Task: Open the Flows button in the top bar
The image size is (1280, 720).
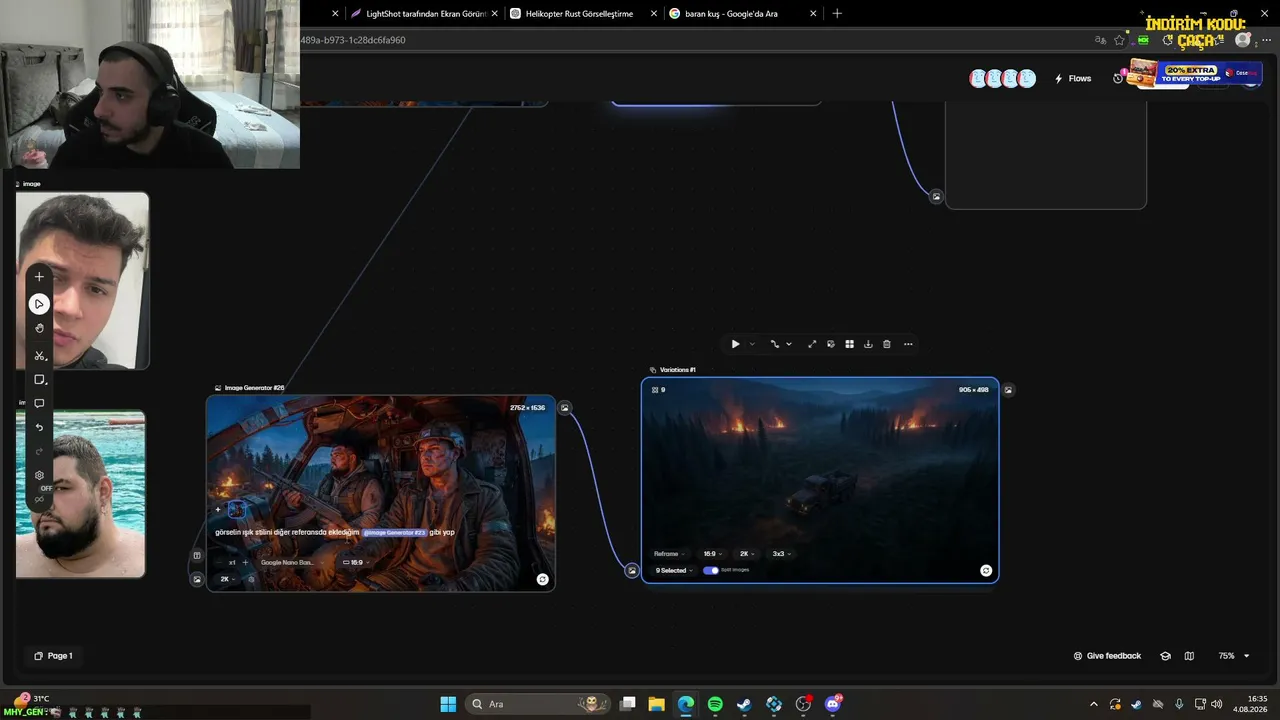Action: pos(1073,79)
